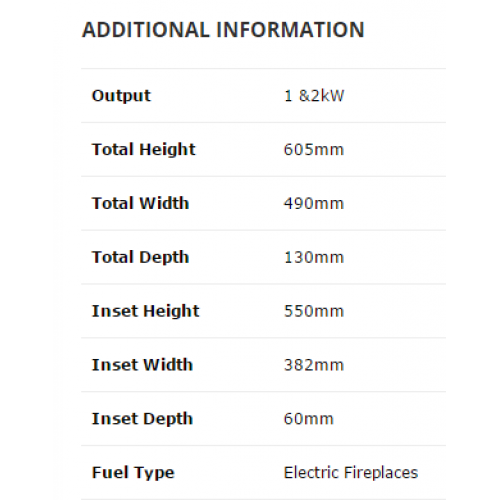The image size is (500, 500).
Task: Click the word Fireplaces in Fuel Type value
Action: pos(381,473)
